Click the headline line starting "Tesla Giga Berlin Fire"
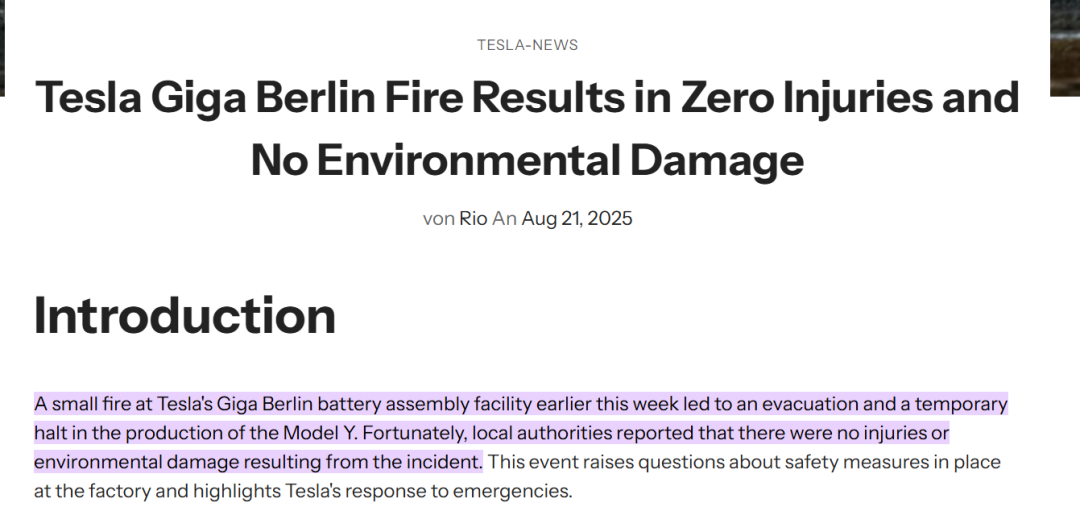Screen dimensions: 1080x528 pos(527,97)
